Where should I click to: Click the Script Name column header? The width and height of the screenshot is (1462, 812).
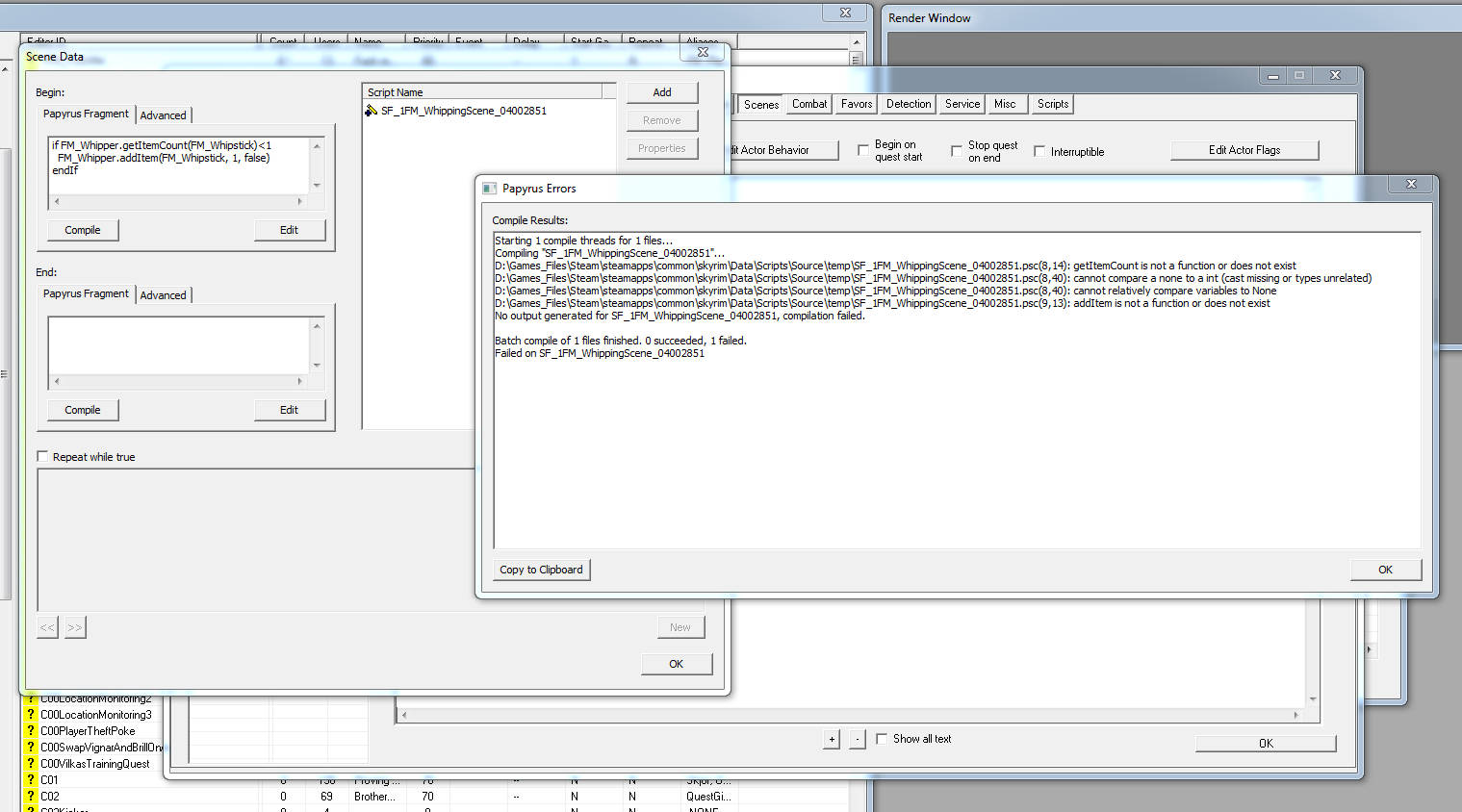click(482, 92)
